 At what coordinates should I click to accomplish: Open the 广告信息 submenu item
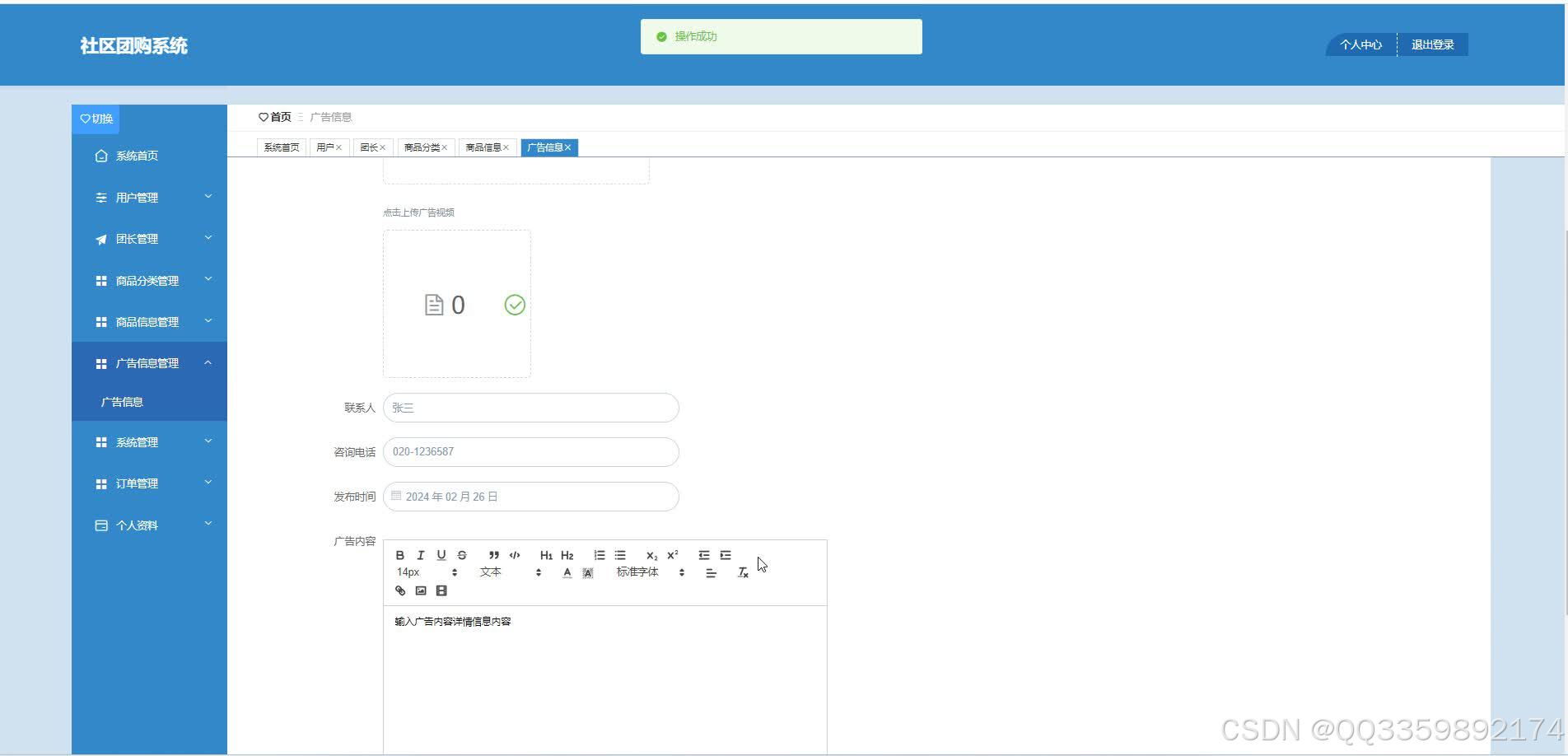(x=149, y=402)
